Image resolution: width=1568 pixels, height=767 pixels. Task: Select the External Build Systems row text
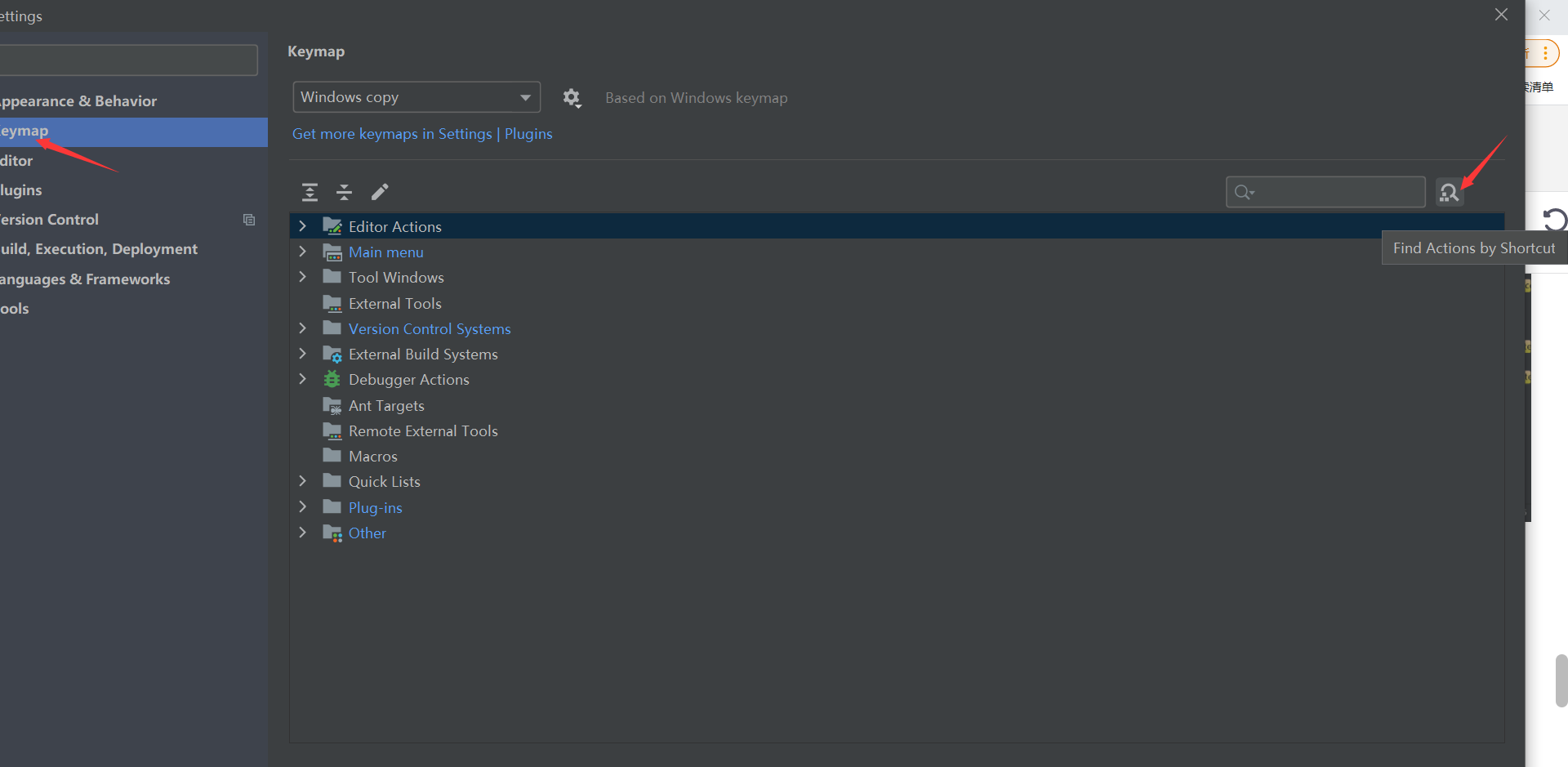[423, 355]
